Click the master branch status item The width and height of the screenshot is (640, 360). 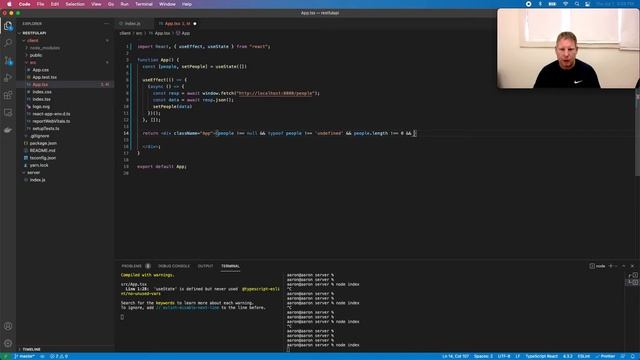pyautogui.click(x=24, y=356)
